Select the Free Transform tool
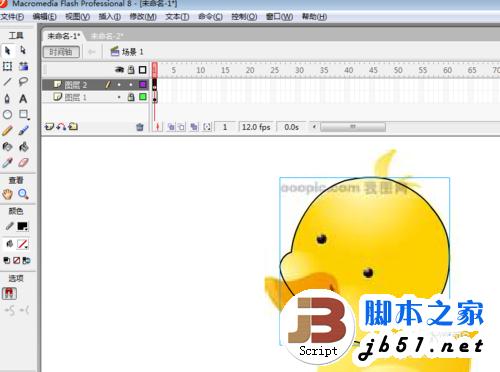 pyautogui.click(x=7, y=66)
